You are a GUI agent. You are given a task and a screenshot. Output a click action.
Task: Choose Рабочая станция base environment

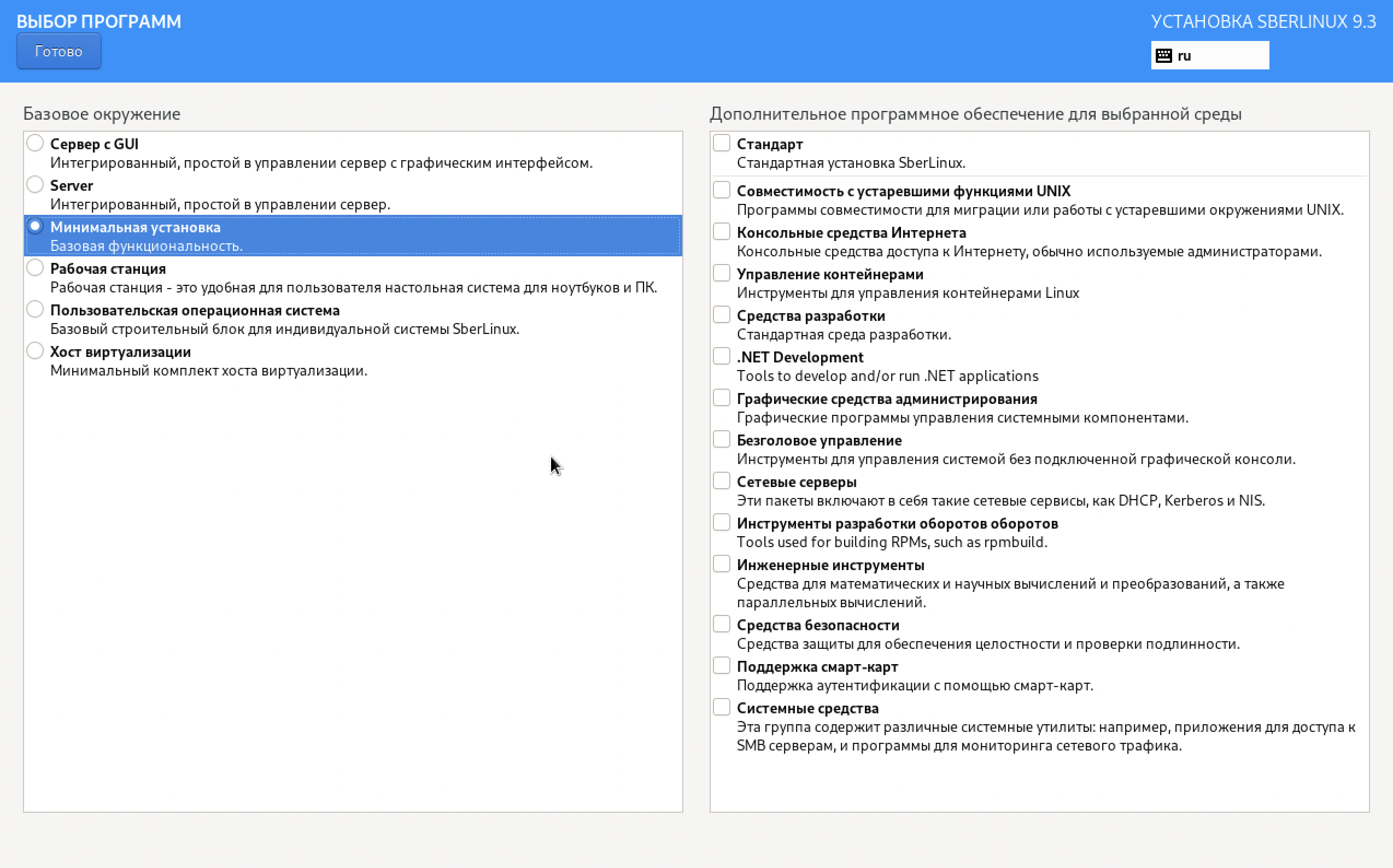pos(35,268)
